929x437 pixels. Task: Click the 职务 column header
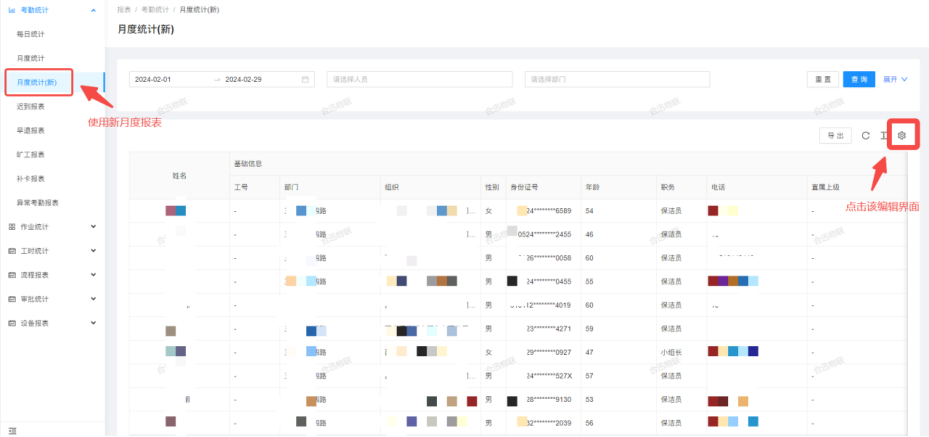coord(681,187)
